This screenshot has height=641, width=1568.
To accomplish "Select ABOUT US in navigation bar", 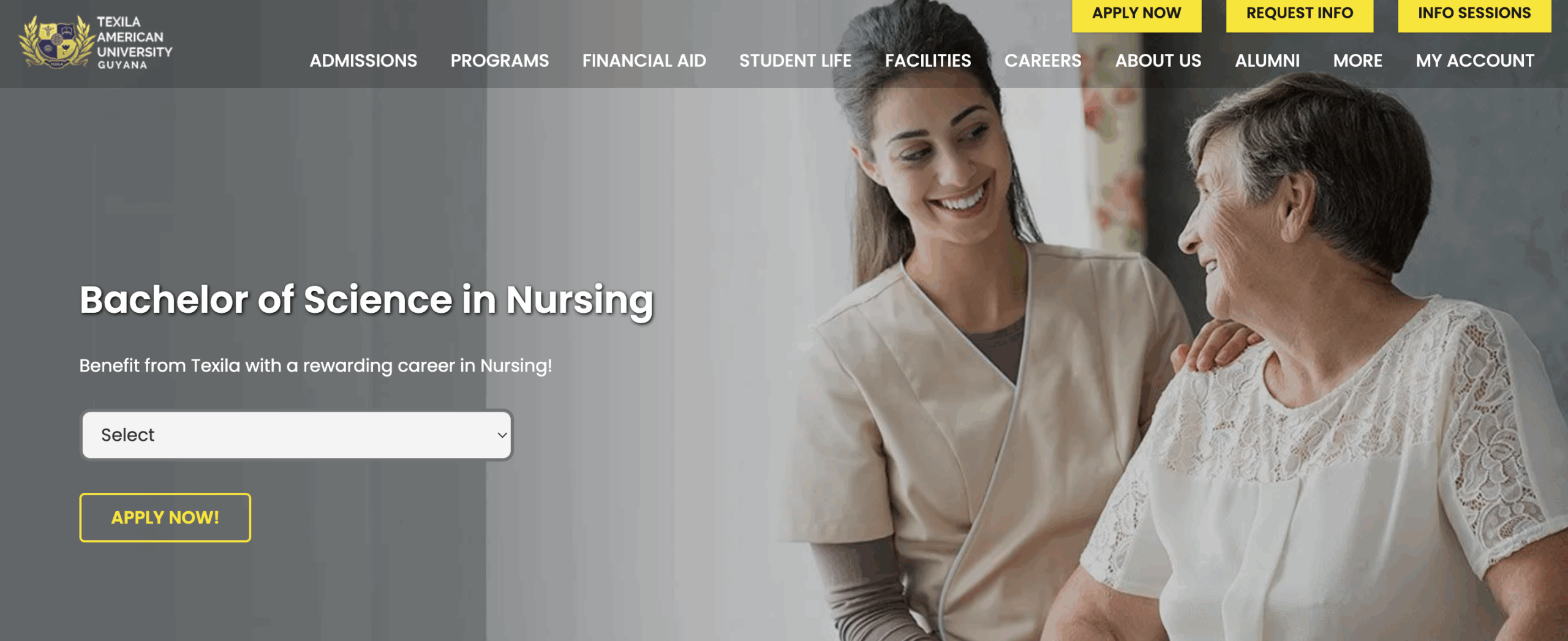I will pyautogui.click(x=1158, y=60).
